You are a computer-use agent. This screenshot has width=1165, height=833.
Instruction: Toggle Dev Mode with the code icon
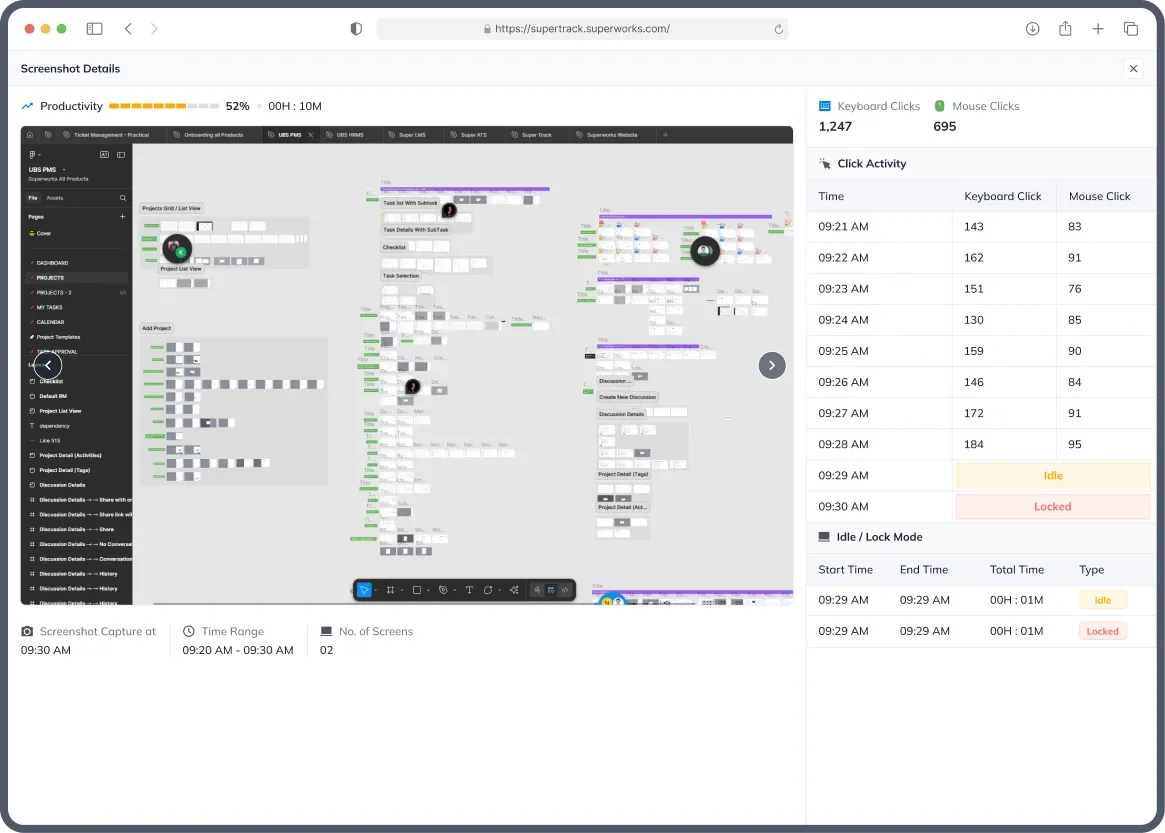(x=566, y=590)
